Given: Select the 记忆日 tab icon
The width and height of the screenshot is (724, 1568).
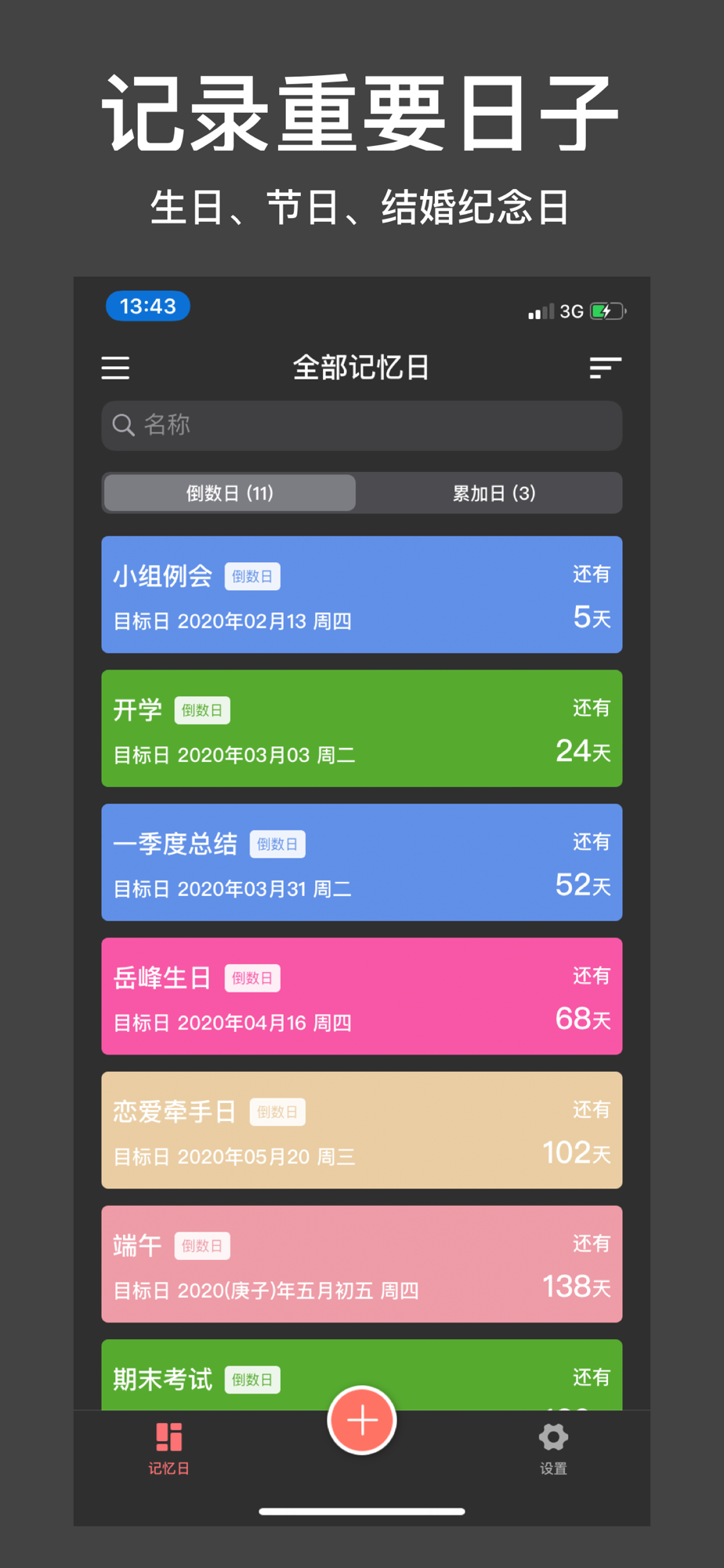Looking at the screenshot, I should (x=168, y=1449).
